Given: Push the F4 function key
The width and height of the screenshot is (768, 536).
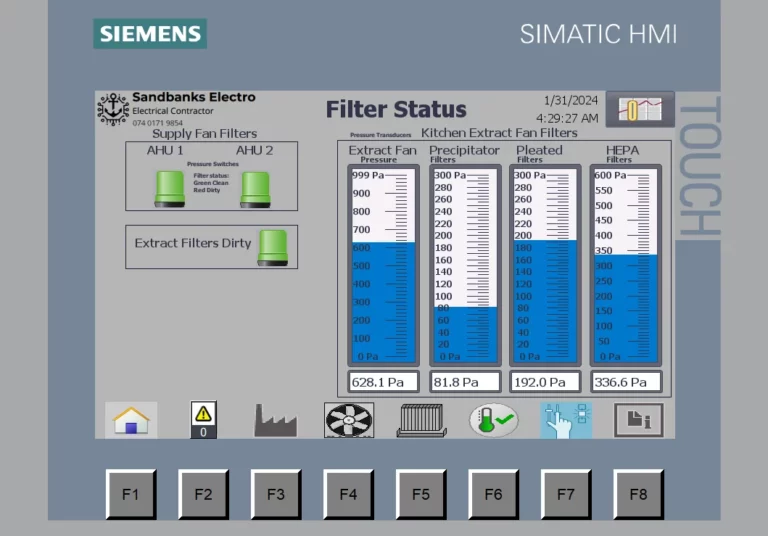Looking at the screenshot, I should coord(348,494).
